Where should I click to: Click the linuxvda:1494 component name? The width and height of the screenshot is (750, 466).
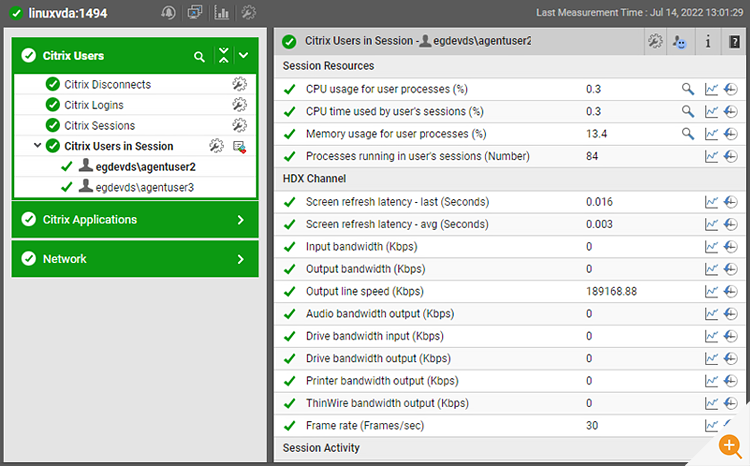(67, 13)
